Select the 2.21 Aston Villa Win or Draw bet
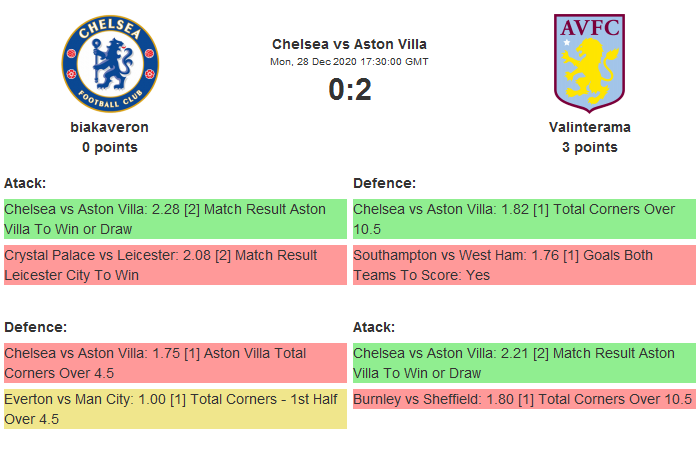700x460 pixels. click(523, 363)
